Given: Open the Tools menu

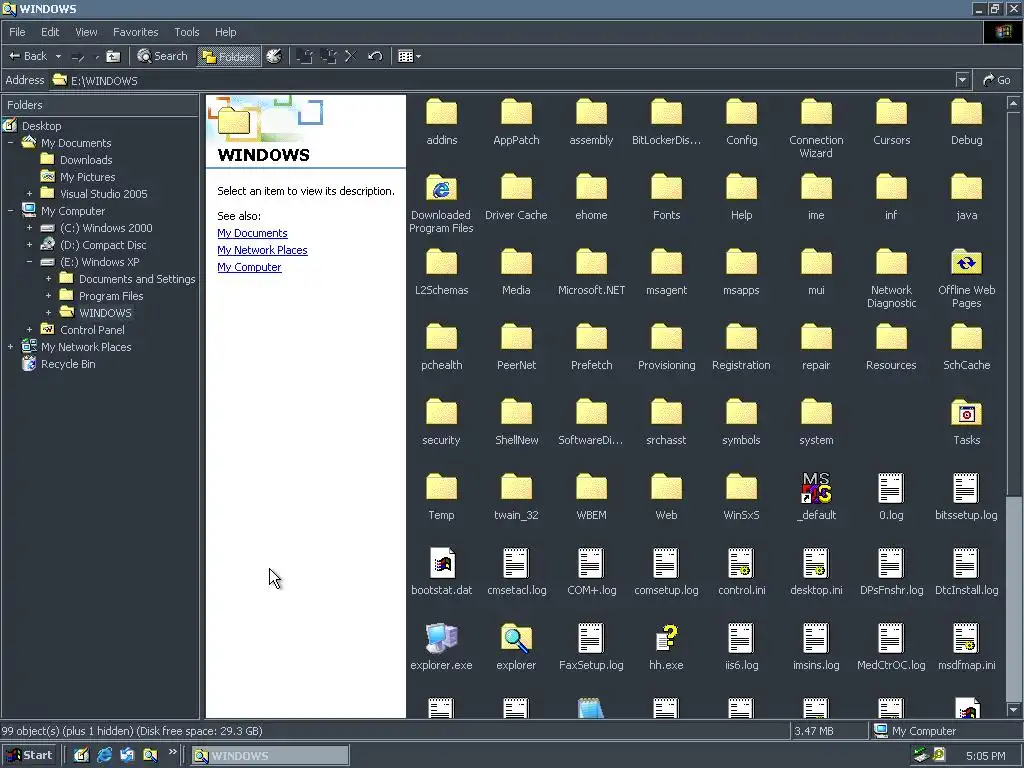Looking at the screenshot, I should tap(187, 32).
